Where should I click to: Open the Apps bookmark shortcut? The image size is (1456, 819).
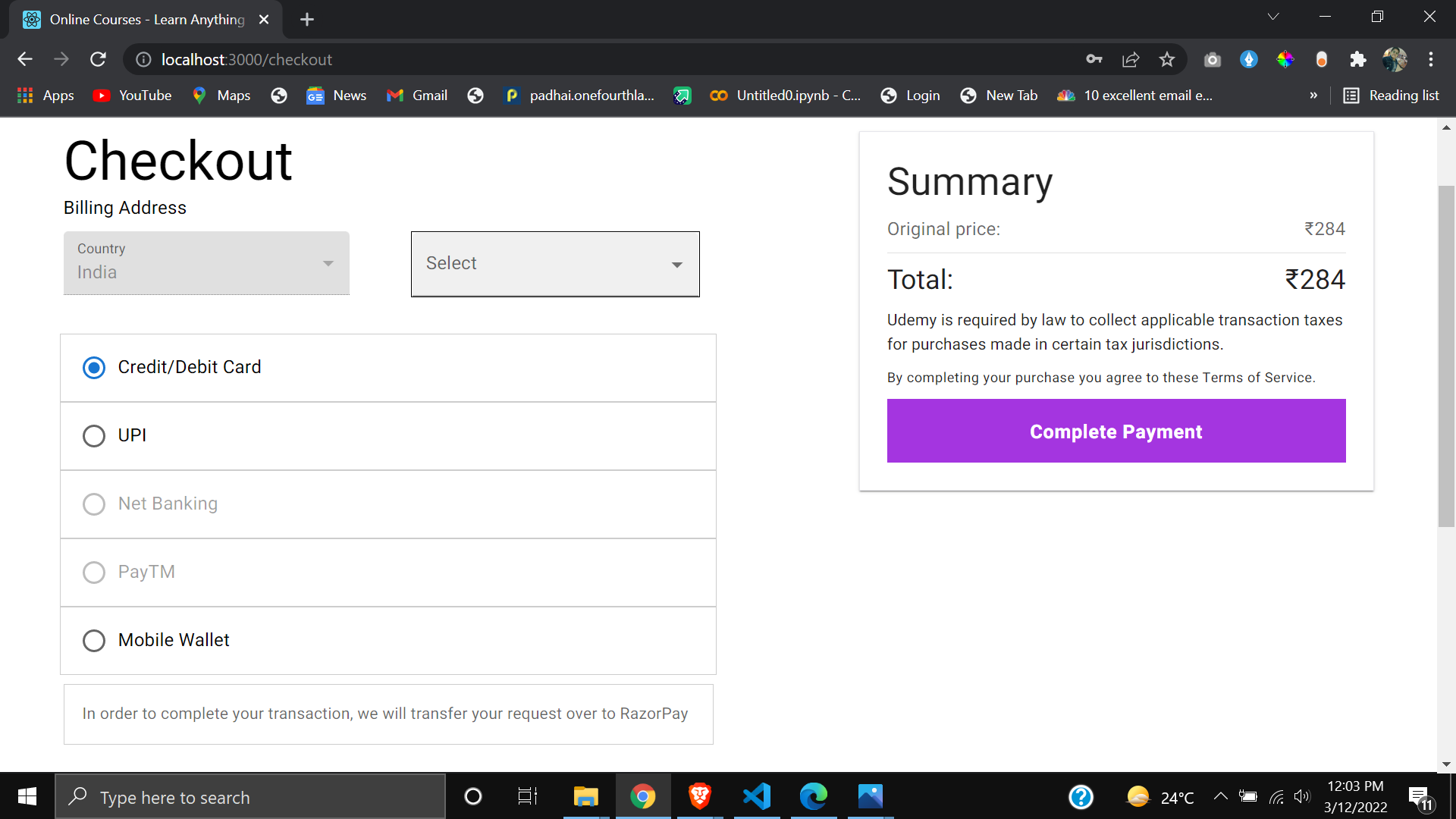pos(45,96)
